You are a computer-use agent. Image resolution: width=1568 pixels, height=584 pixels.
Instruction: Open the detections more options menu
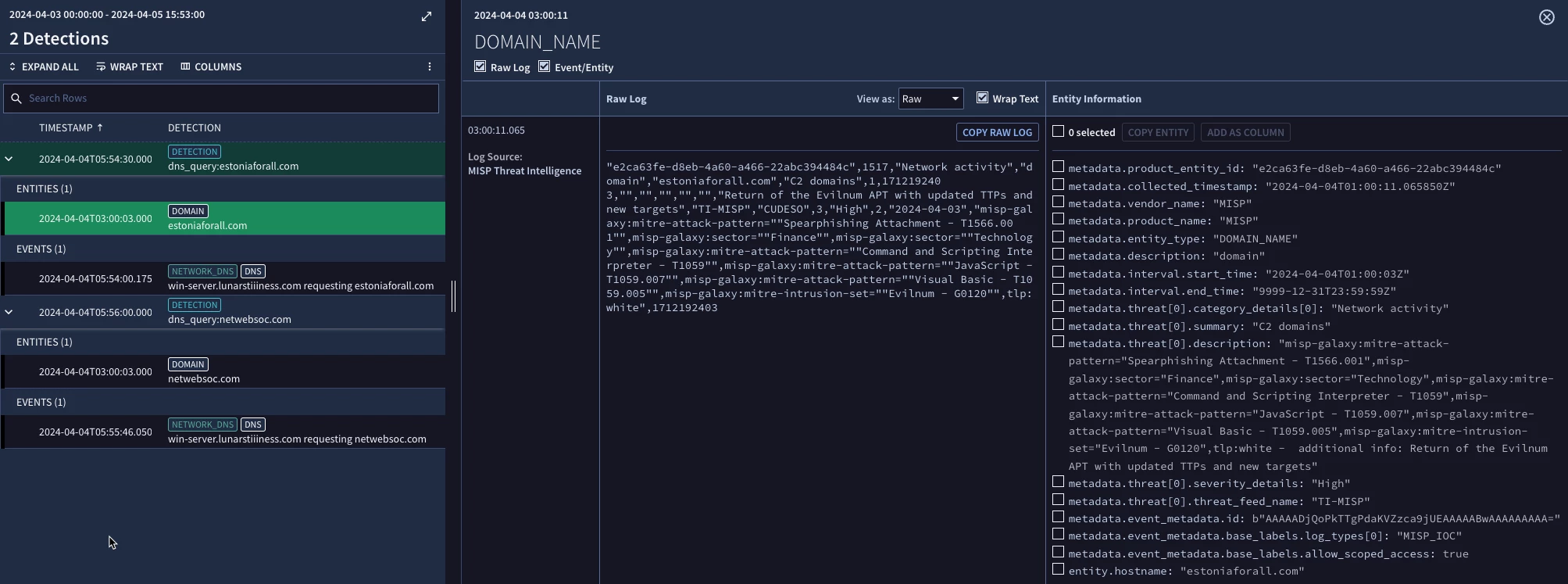click(430, 66)
